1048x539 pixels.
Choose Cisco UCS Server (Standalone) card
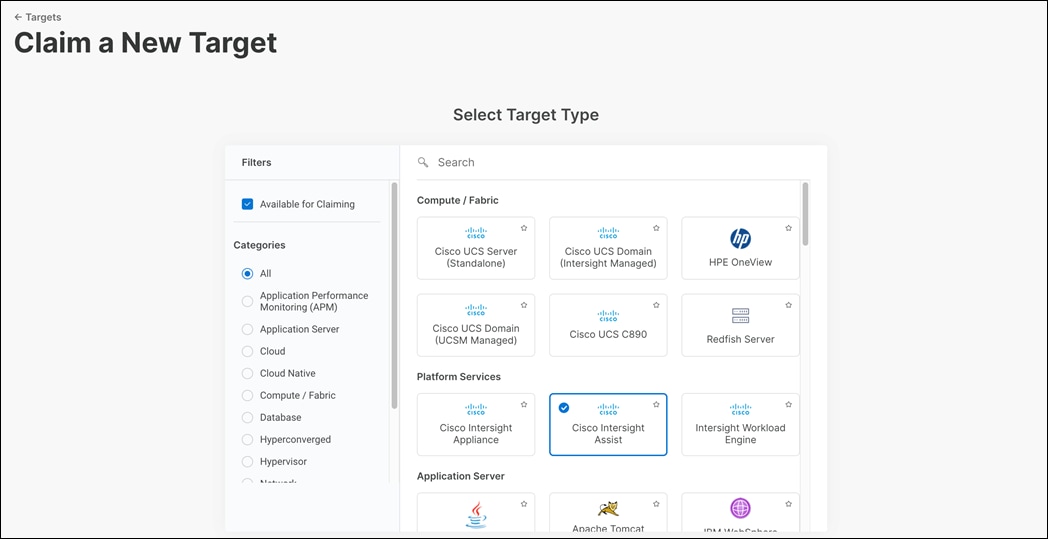pyautogui.click(x=476, y=248)
